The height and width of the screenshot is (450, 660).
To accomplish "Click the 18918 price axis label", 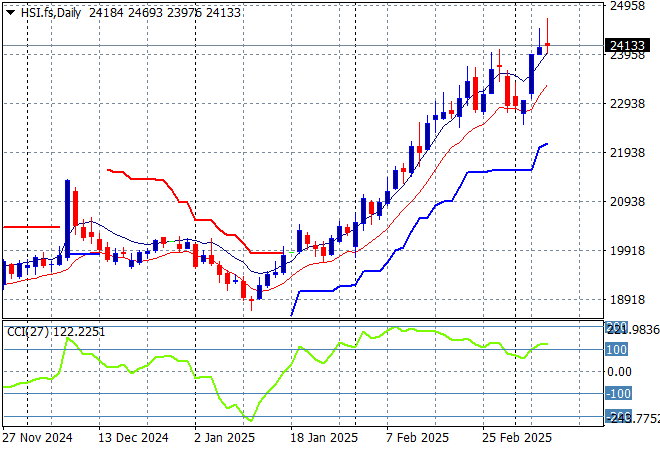I will tap(626, 300).
